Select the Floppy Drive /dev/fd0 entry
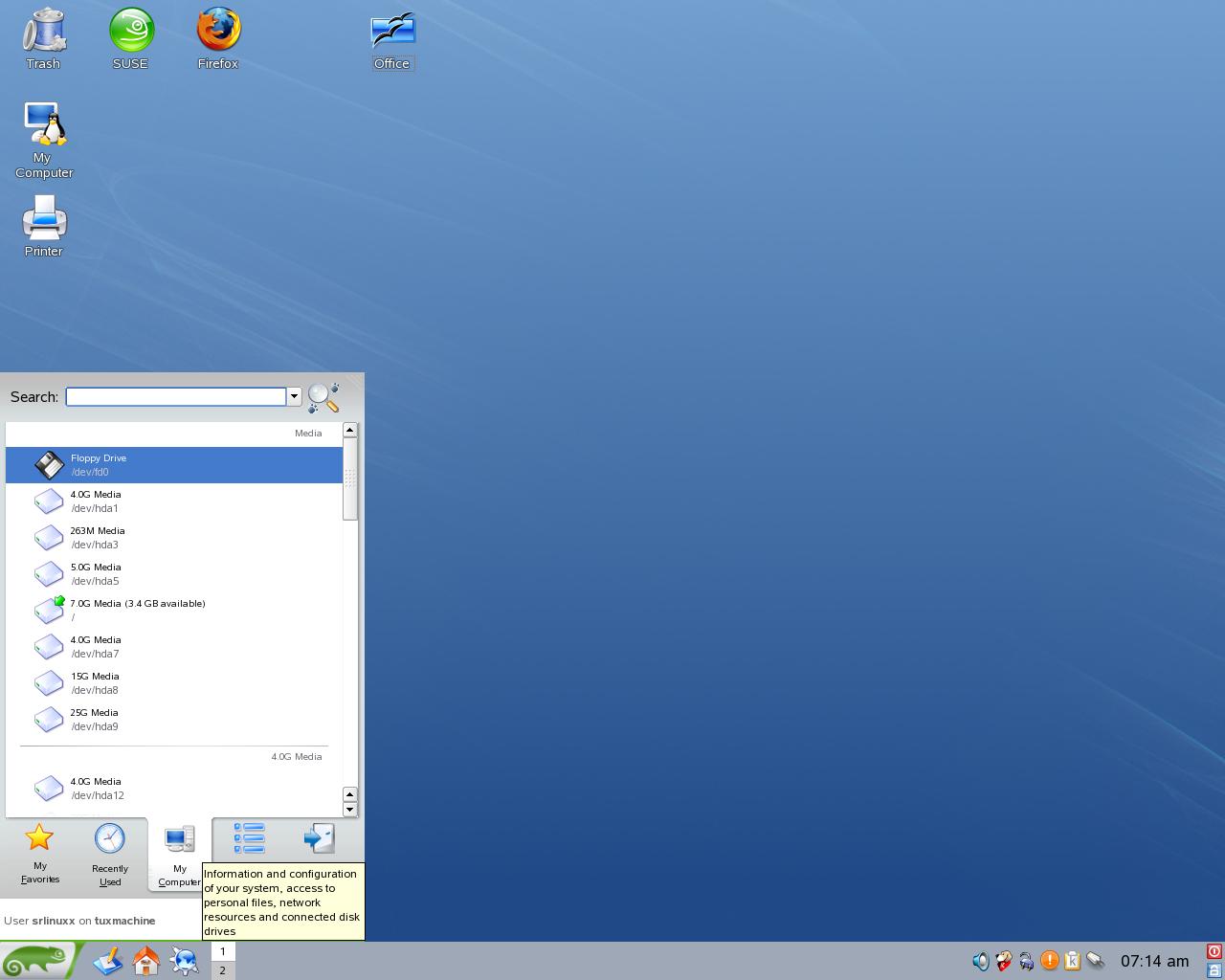The height and width of the screenshot is (980, 1225). tap(174, 465)
